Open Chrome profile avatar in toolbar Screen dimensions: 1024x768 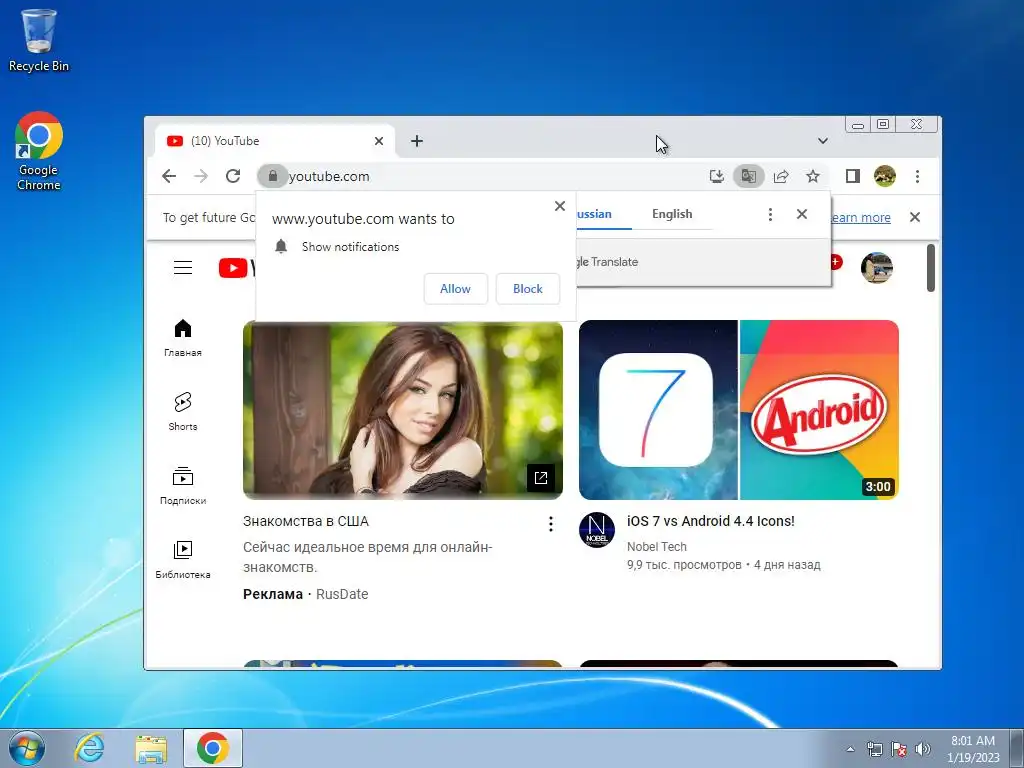(885, 176)
